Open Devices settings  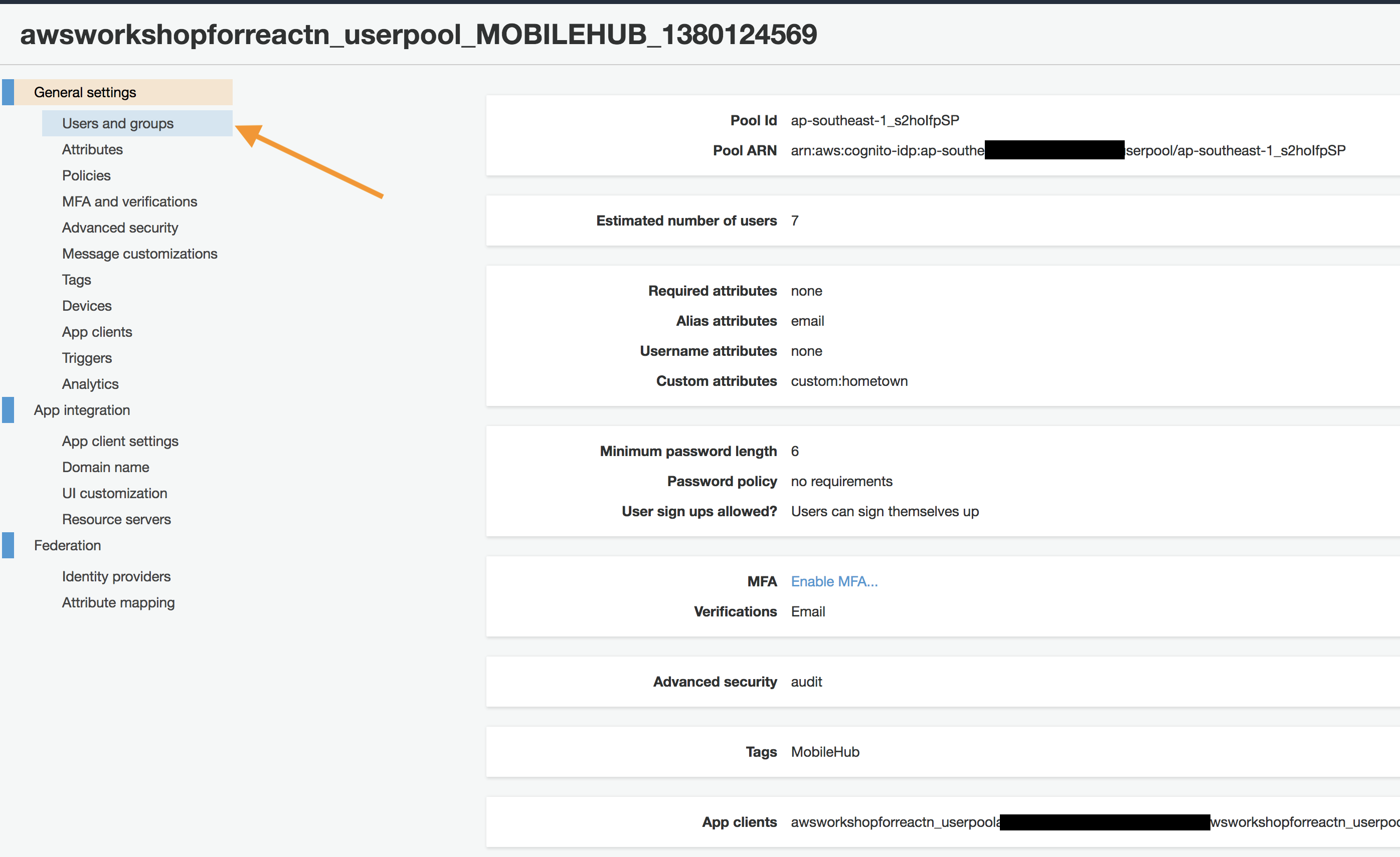[x=87, y=306]
